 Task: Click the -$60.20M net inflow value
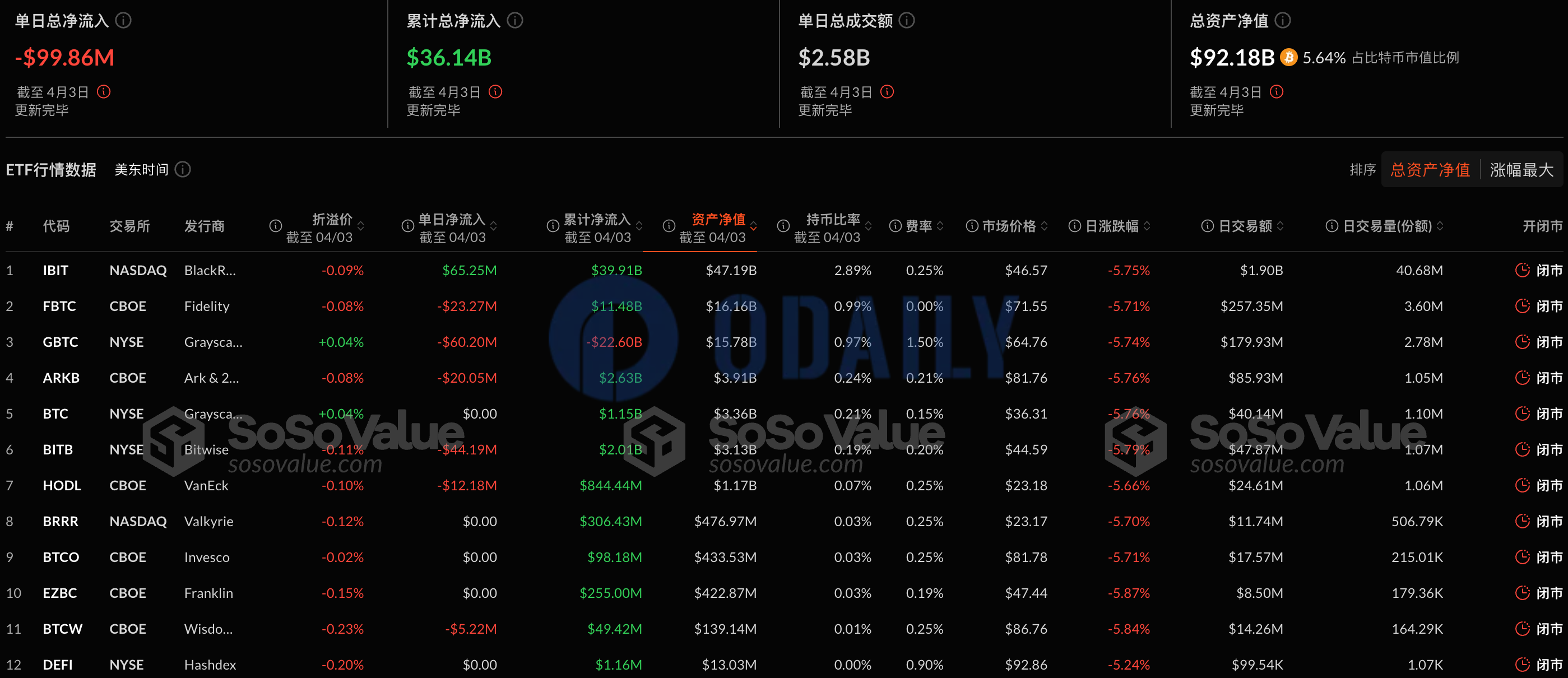[467, 342]
